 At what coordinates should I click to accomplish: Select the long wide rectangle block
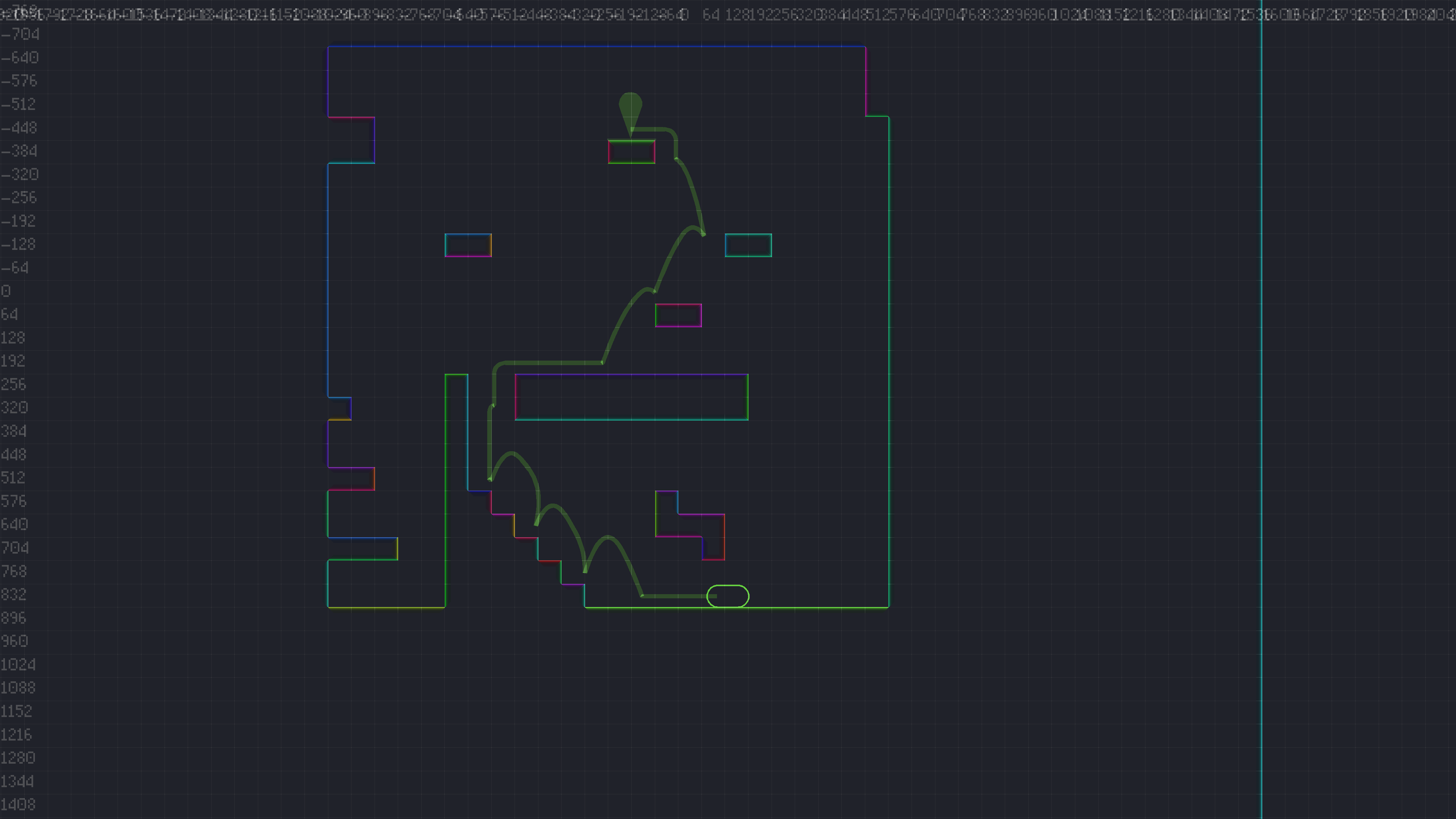pyautogui.click(x=631, y=397)
